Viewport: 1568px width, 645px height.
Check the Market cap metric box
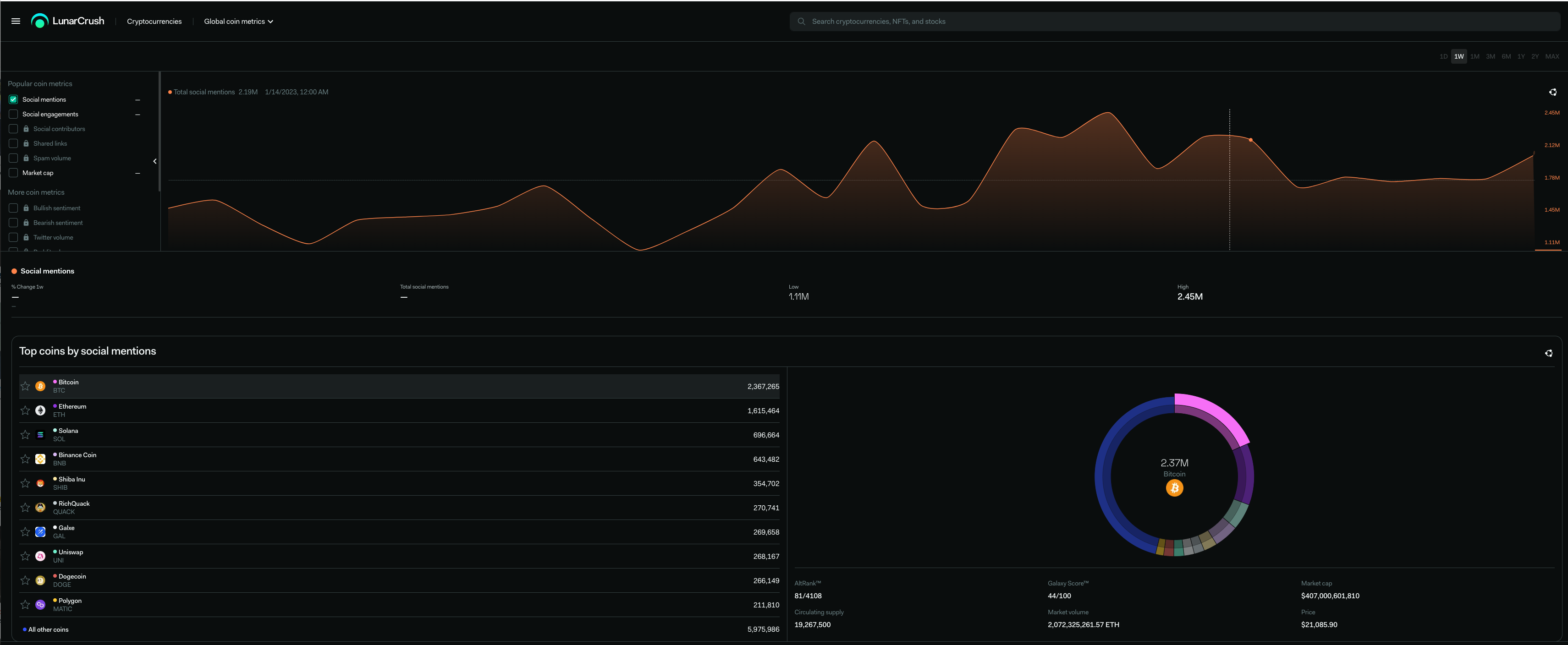point(13,173)
